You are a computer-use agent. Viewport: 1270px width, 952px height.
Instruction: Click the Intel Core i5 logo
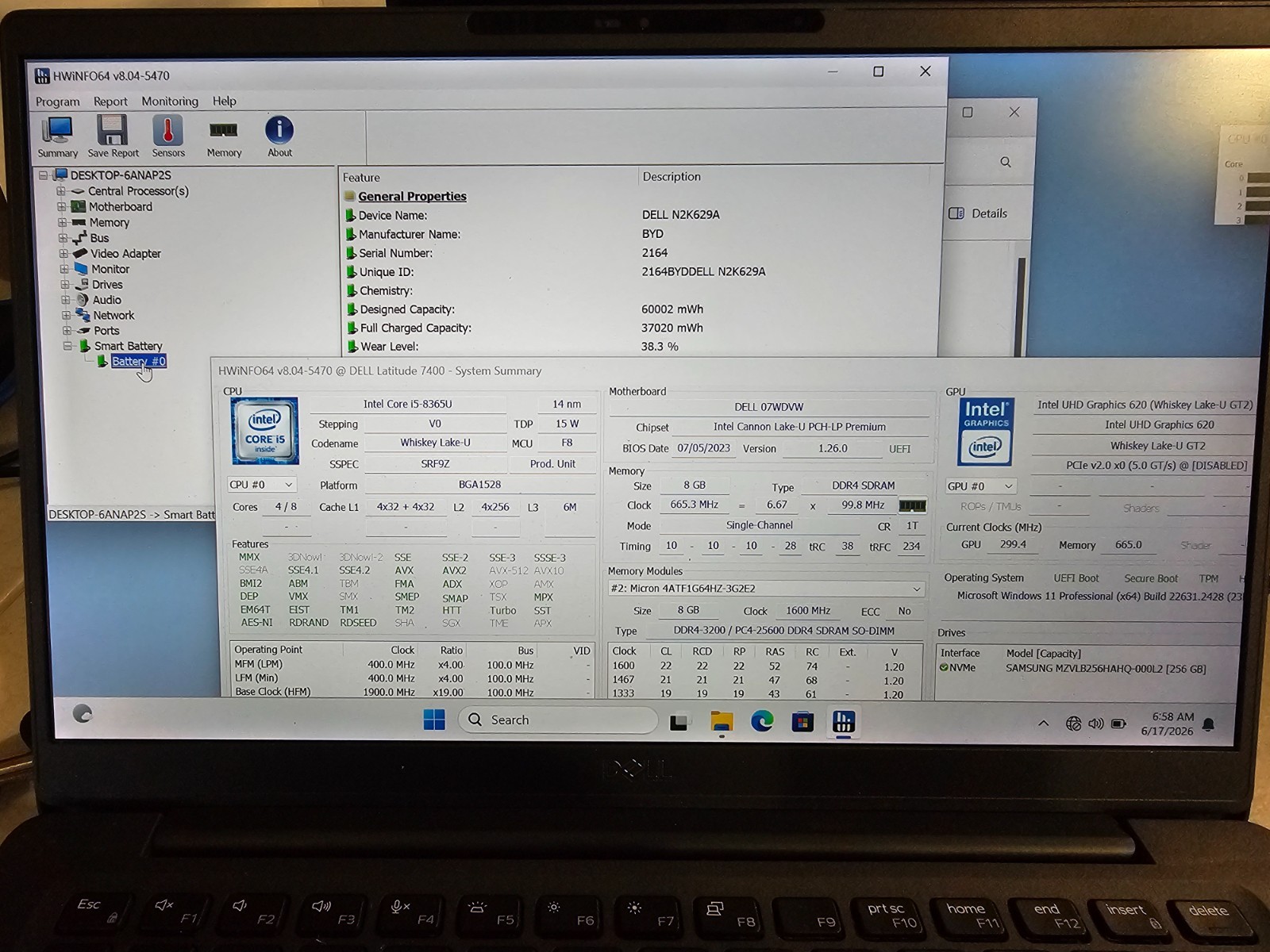(x=264, y=431)
